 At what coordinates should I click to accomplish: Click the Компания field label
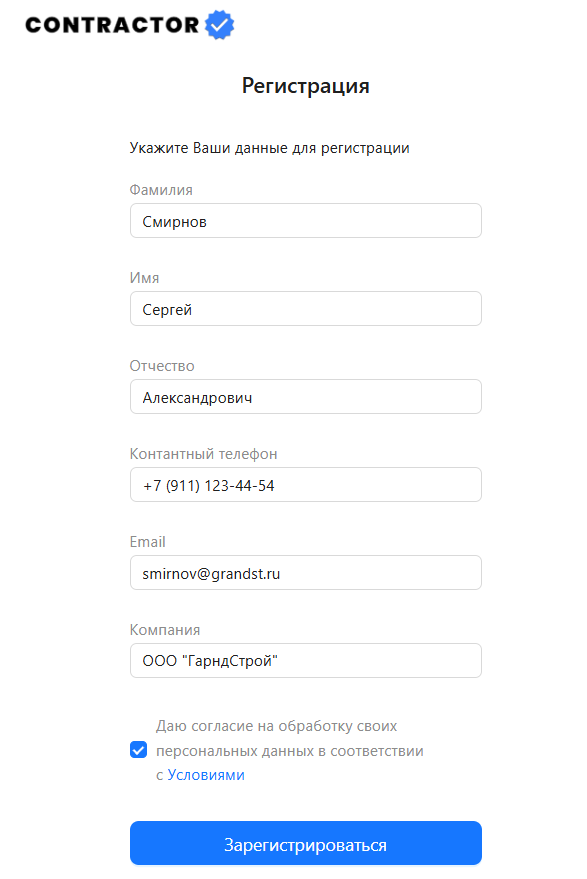[165, 630]
